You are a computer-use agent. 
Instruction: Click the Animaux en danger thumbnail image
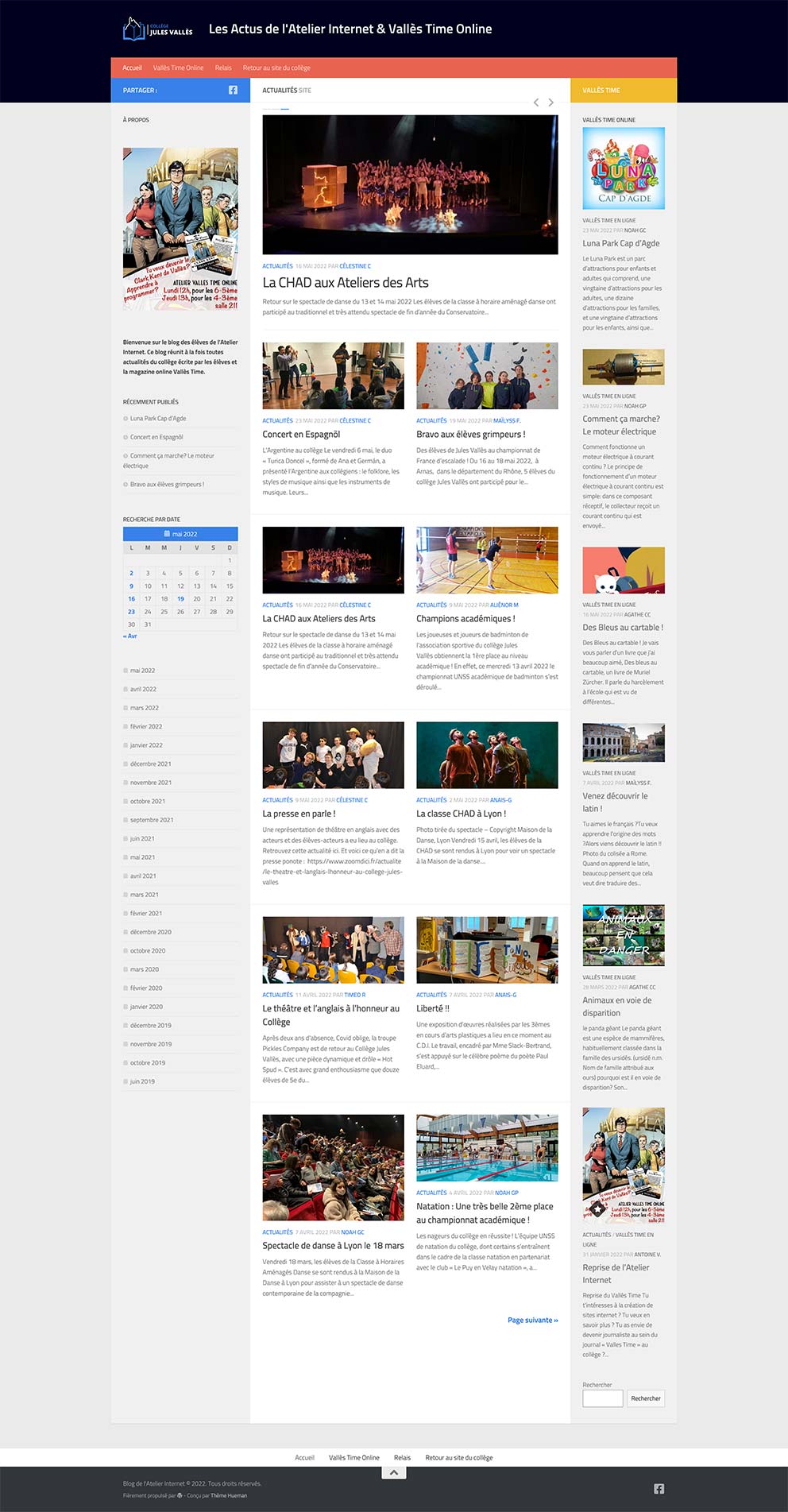point(624,935)
